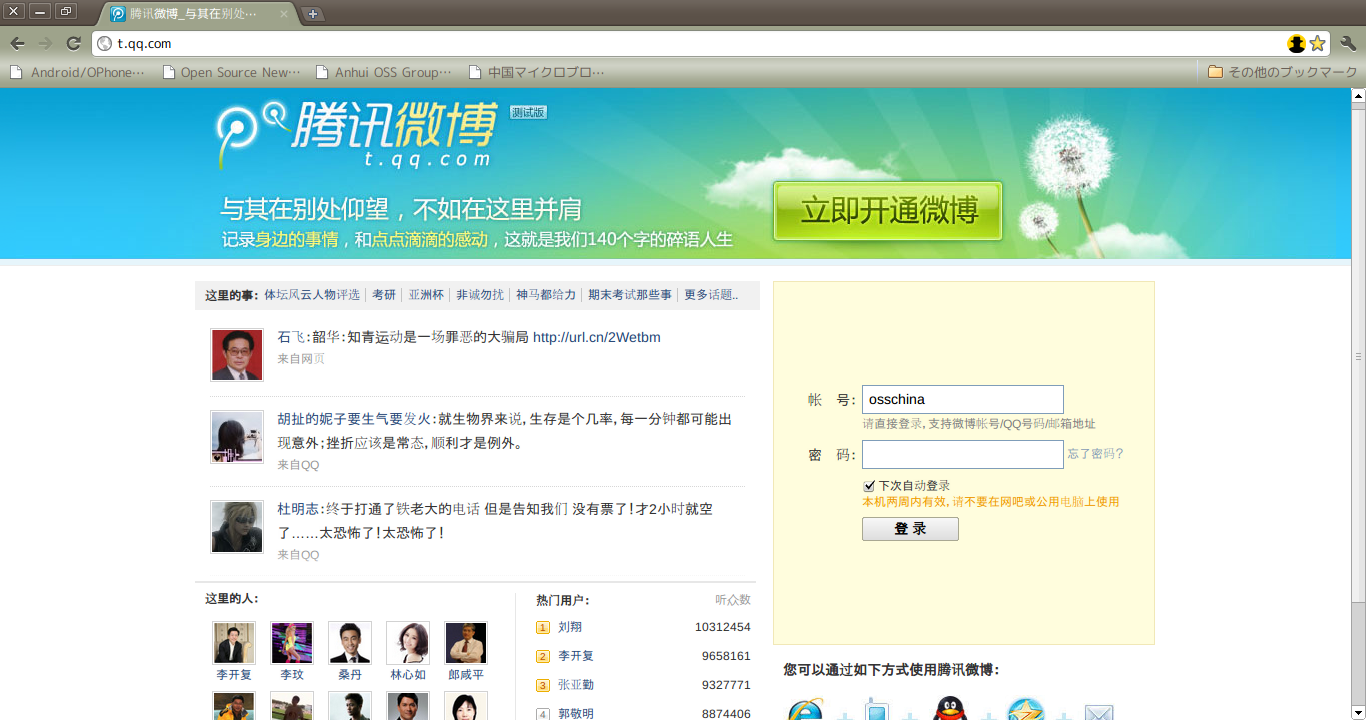Open the 中国マイクロブロ bookmark
This screenshot has height=720, width=1366.
click(537, 72)
